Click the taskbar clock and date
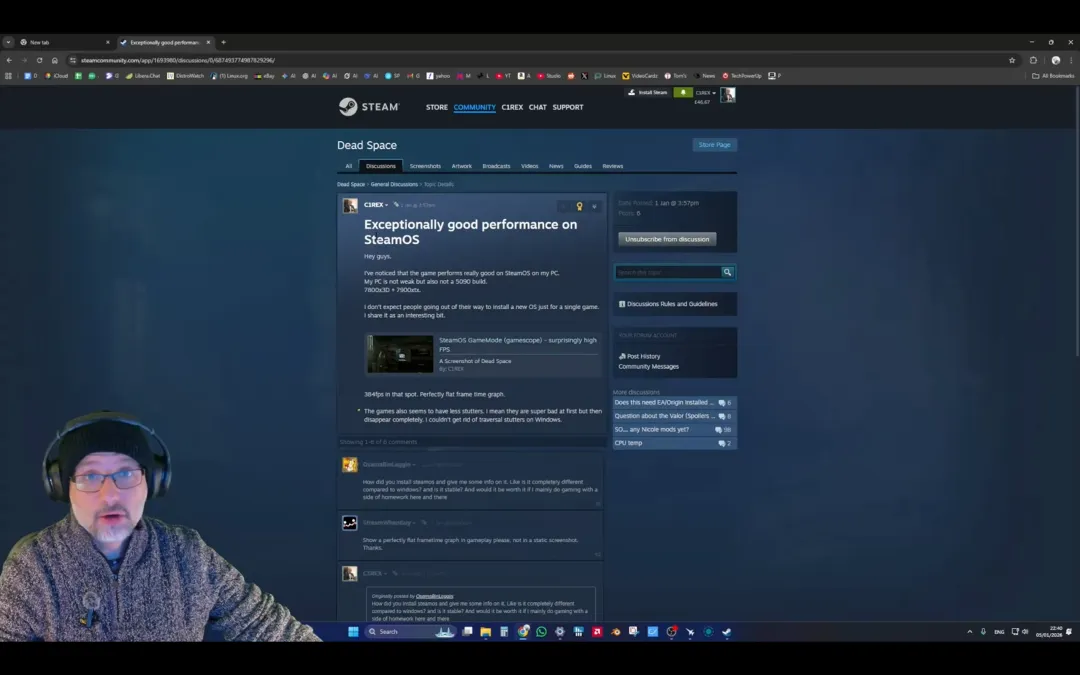The image size is (1080, 675). 1050,632
